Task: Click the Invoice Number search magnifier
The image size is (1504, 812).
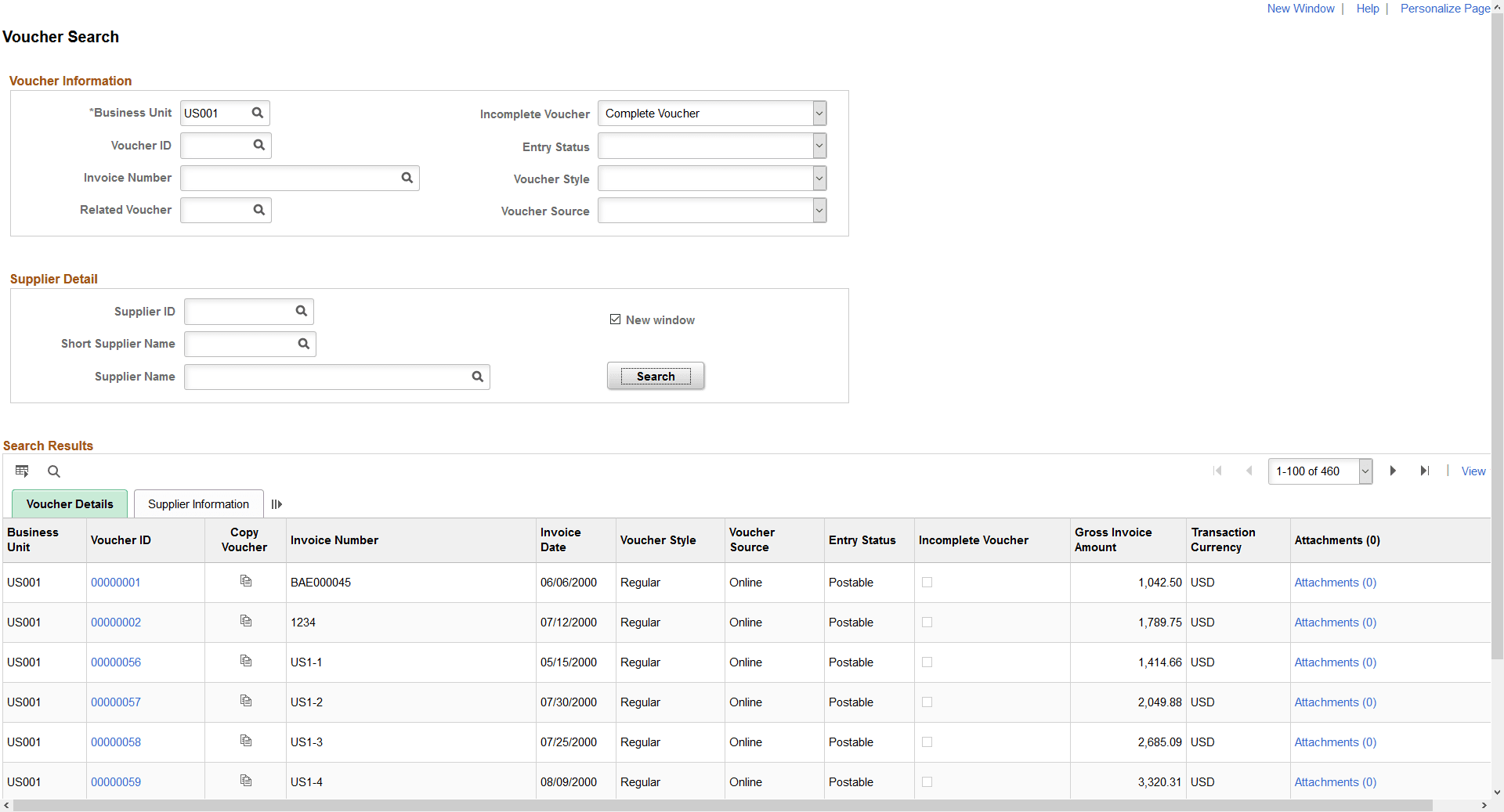Action: tap(407, 178)
